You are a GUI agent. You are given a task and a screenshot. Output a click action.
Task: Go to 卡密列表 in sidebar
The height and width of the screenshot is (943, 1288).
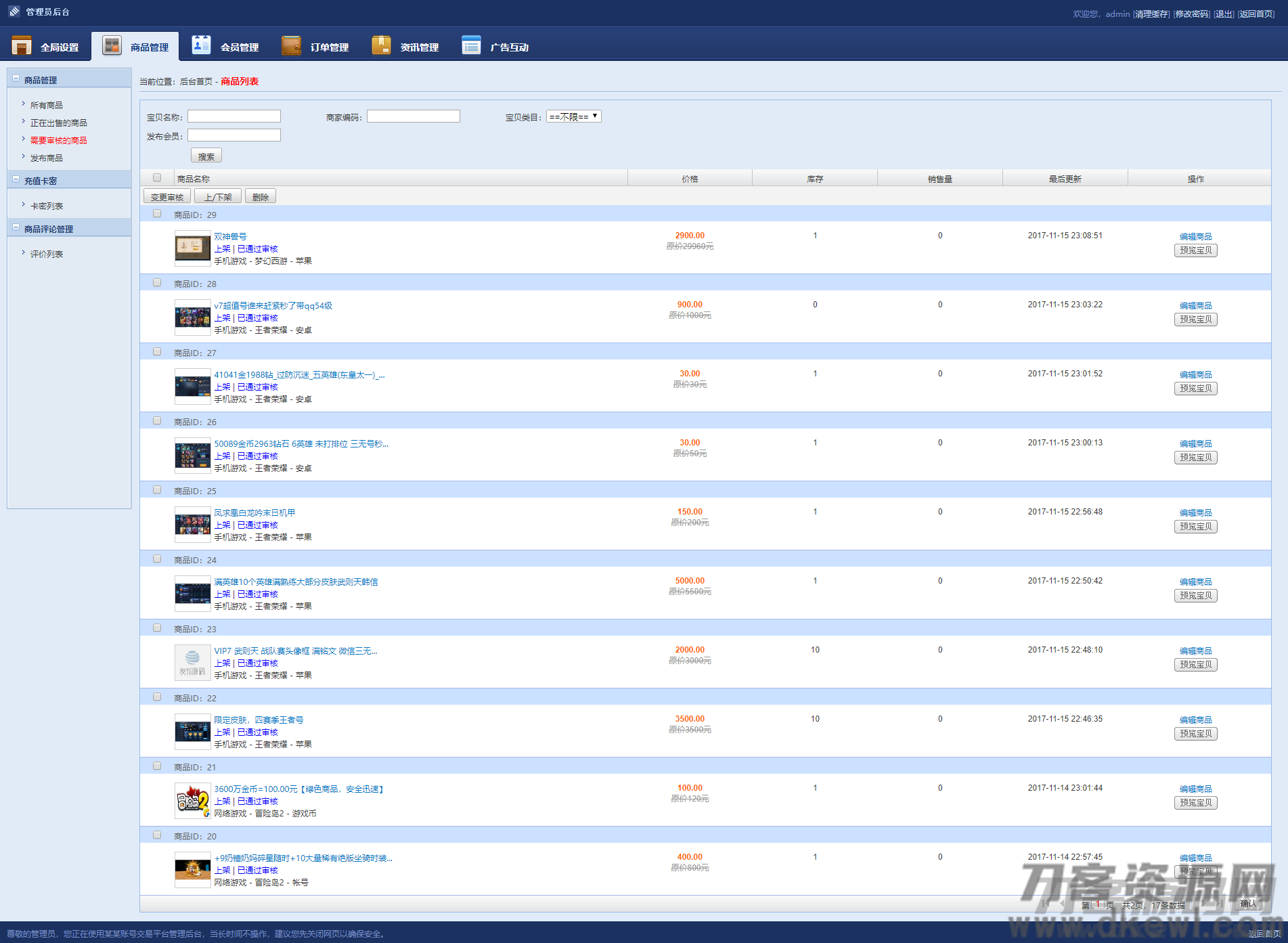pyautogui.click(x=47, y=206)
